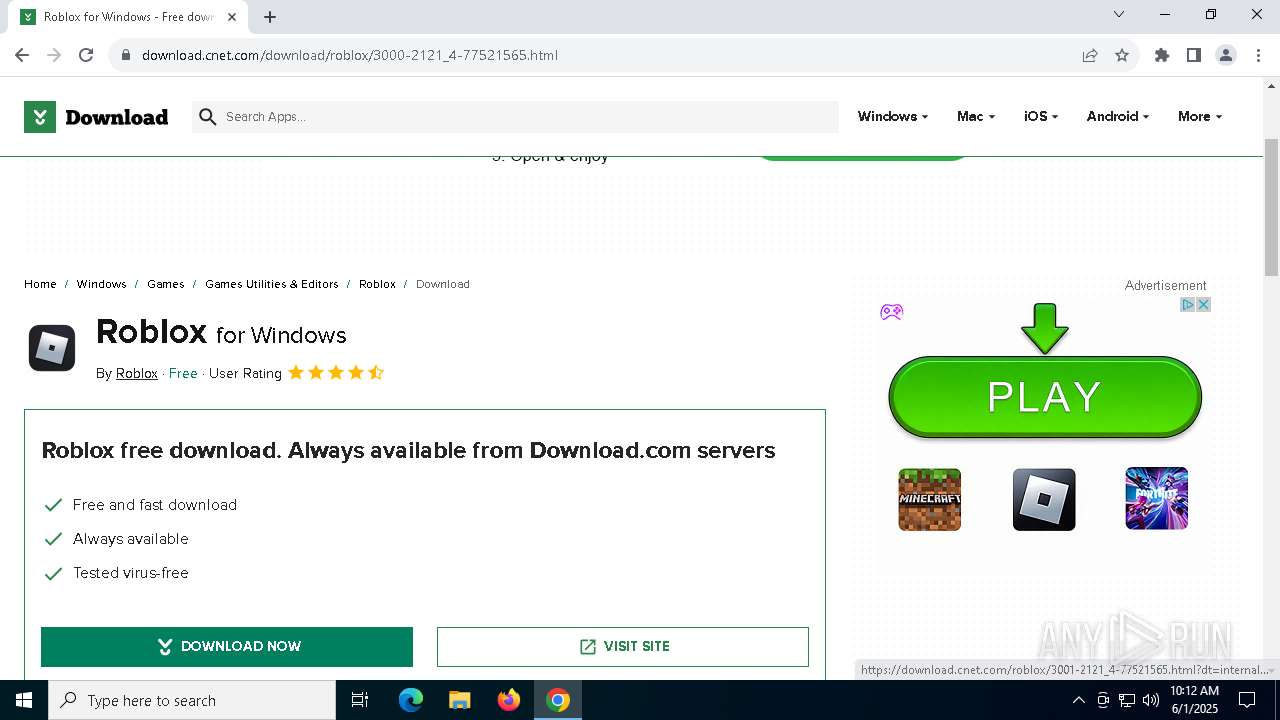The height and width of the screenshot is (720, 1280).
Task: Open volume control in system tray
Action: (1151, 700)
